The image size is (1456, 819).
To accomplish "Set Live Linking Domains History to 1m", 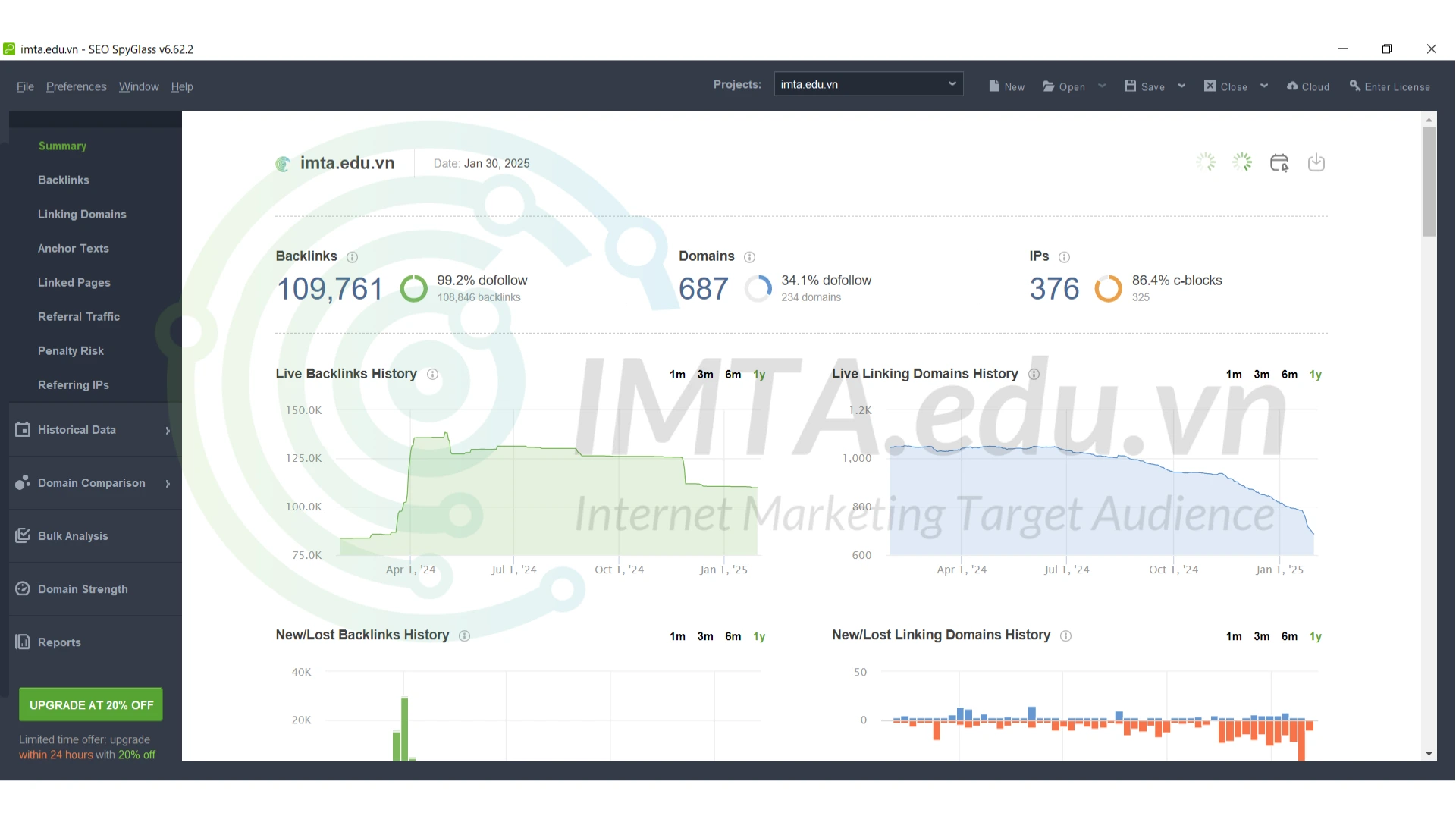I will (1234, 375).
